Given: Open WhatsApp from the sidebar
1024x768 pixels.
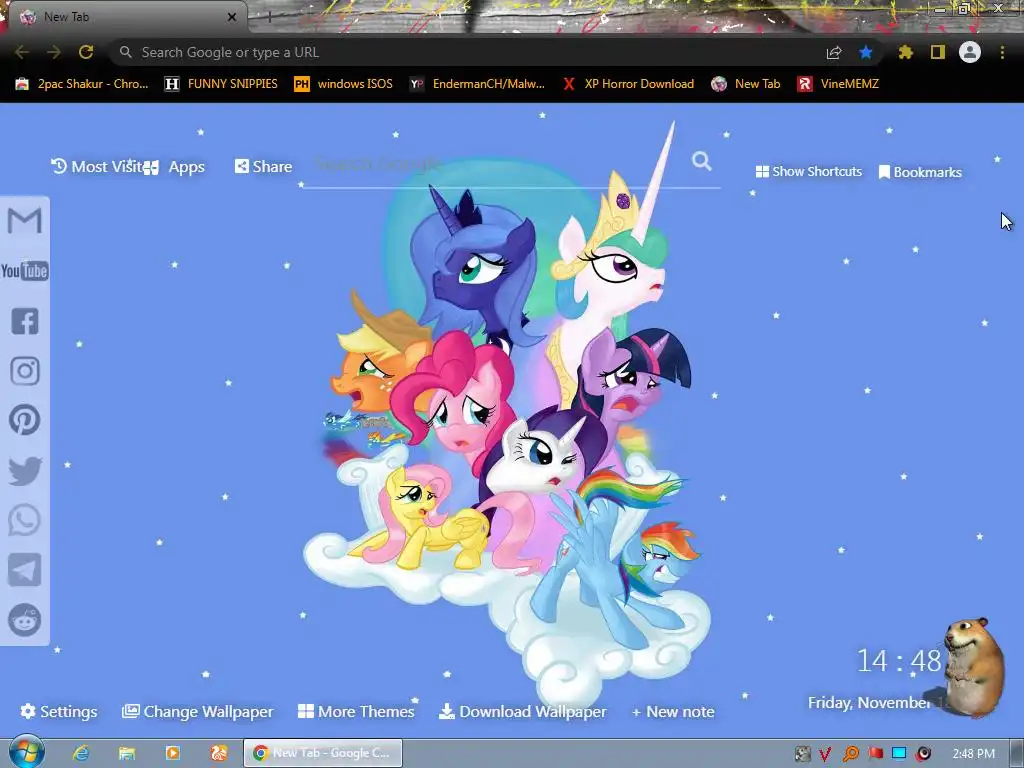Looking at the screenshot, I should click(25, 520).
